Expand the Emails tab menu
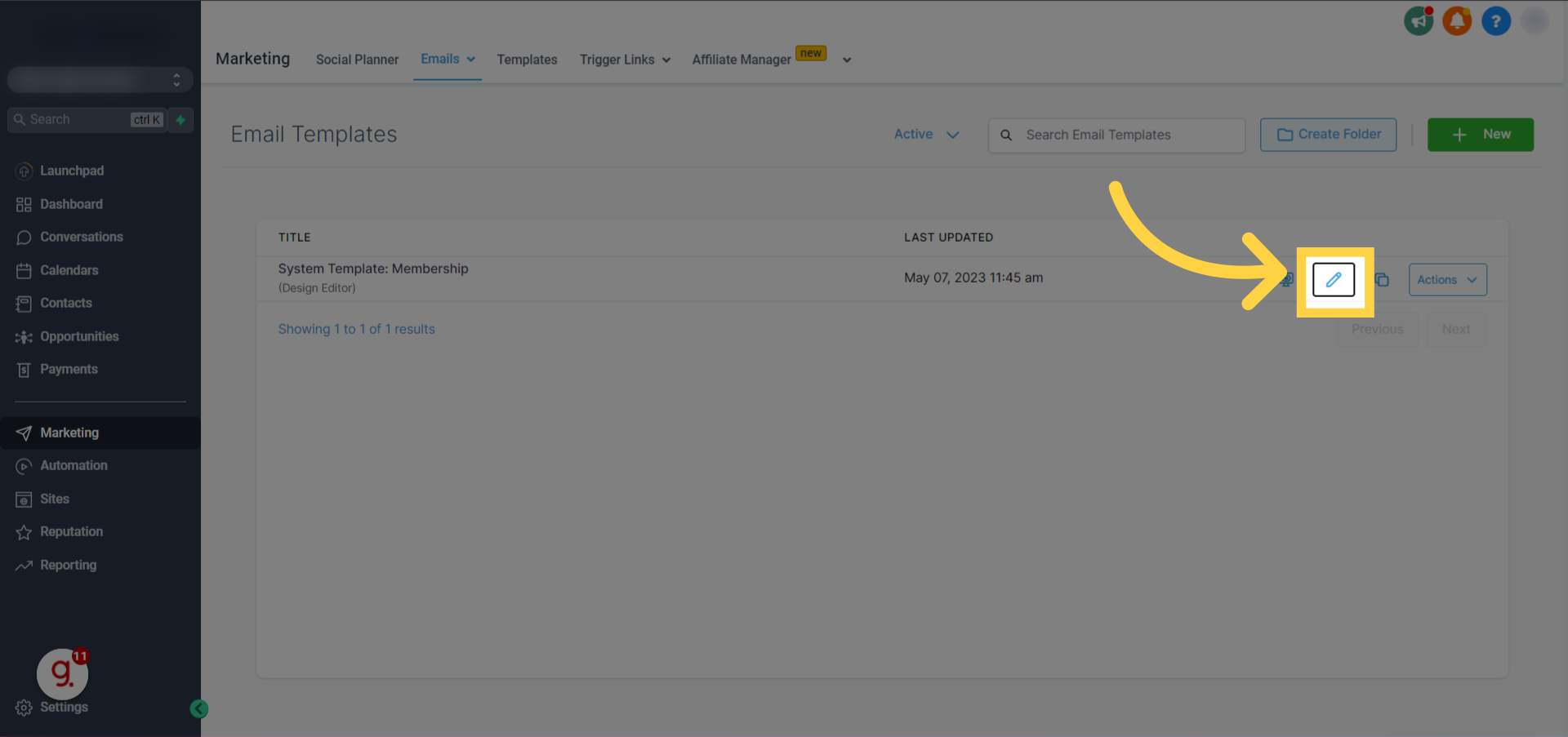The height and width of the screenshot is (737, 1568). click(x=448, y=59)
